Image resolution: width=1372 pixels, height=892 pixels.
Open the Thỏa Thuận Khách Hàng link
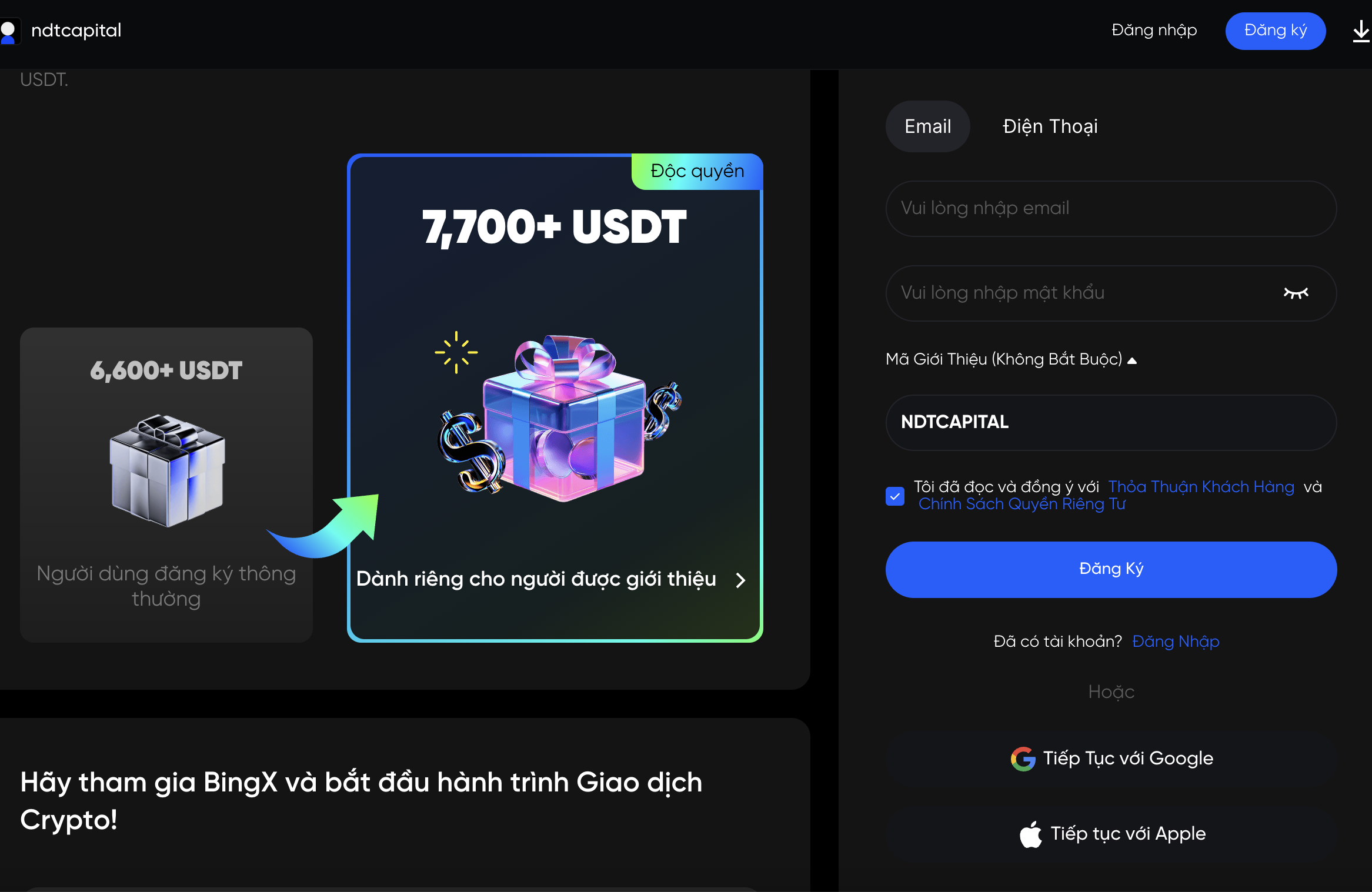pyautogui.click(x=1201, y=487)
